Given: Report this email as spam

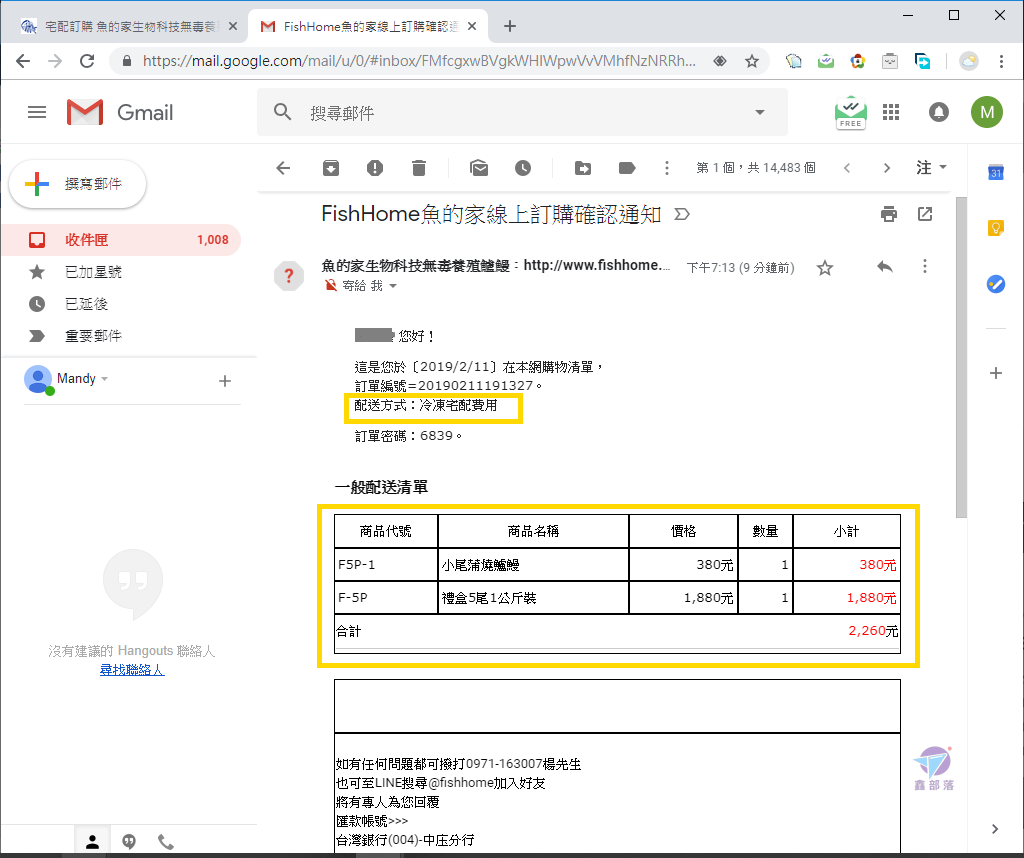Looking at the screenshot, I should tap(375, 168).
